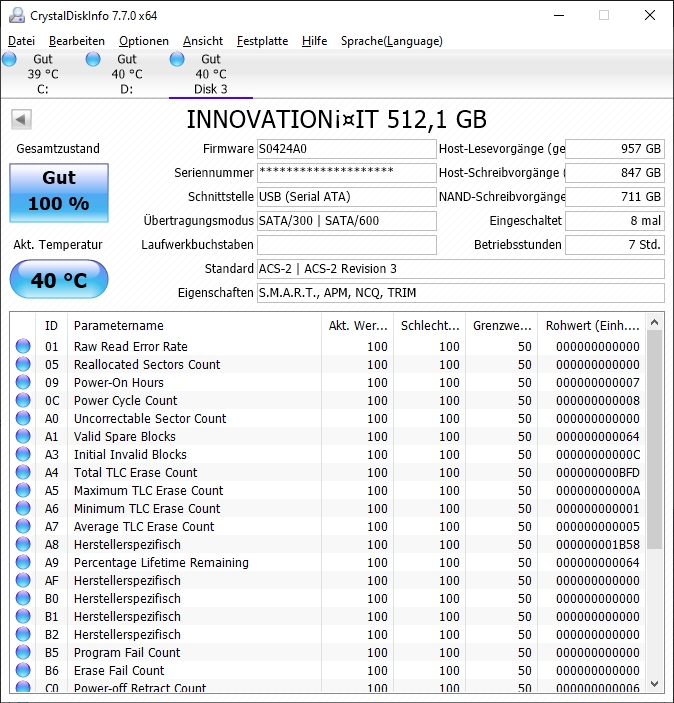Click the Firmware field S0424A0
Image resolution: width=674 pixels, height=703 pixels.
(x=346, y=149)
